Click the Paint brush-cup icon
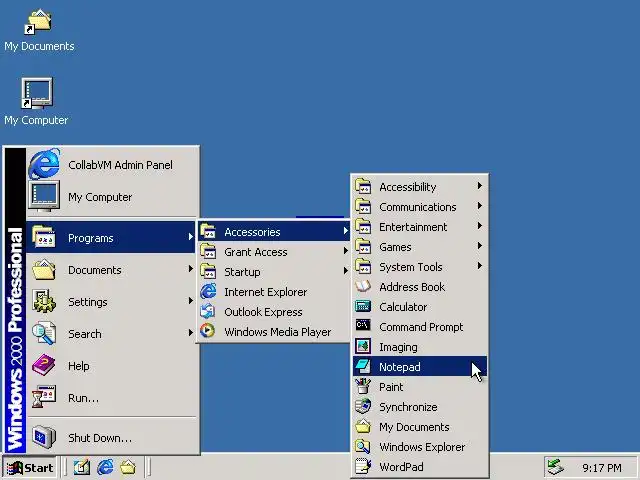The height and width of the screenshot is (480, 640). 362,386
